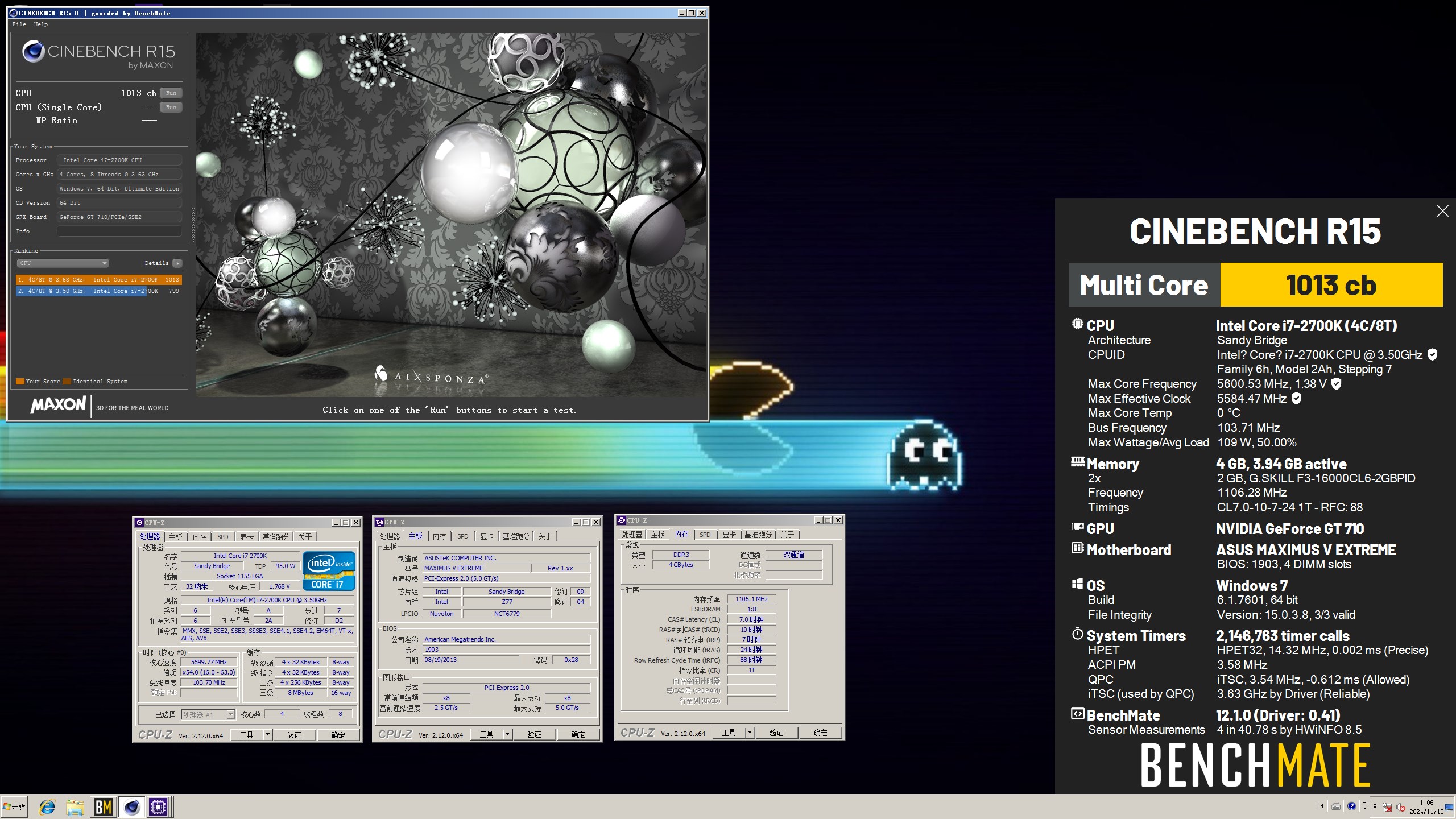Switch to 关于 tab in CPU-Z mainboard window

[545, 536]
